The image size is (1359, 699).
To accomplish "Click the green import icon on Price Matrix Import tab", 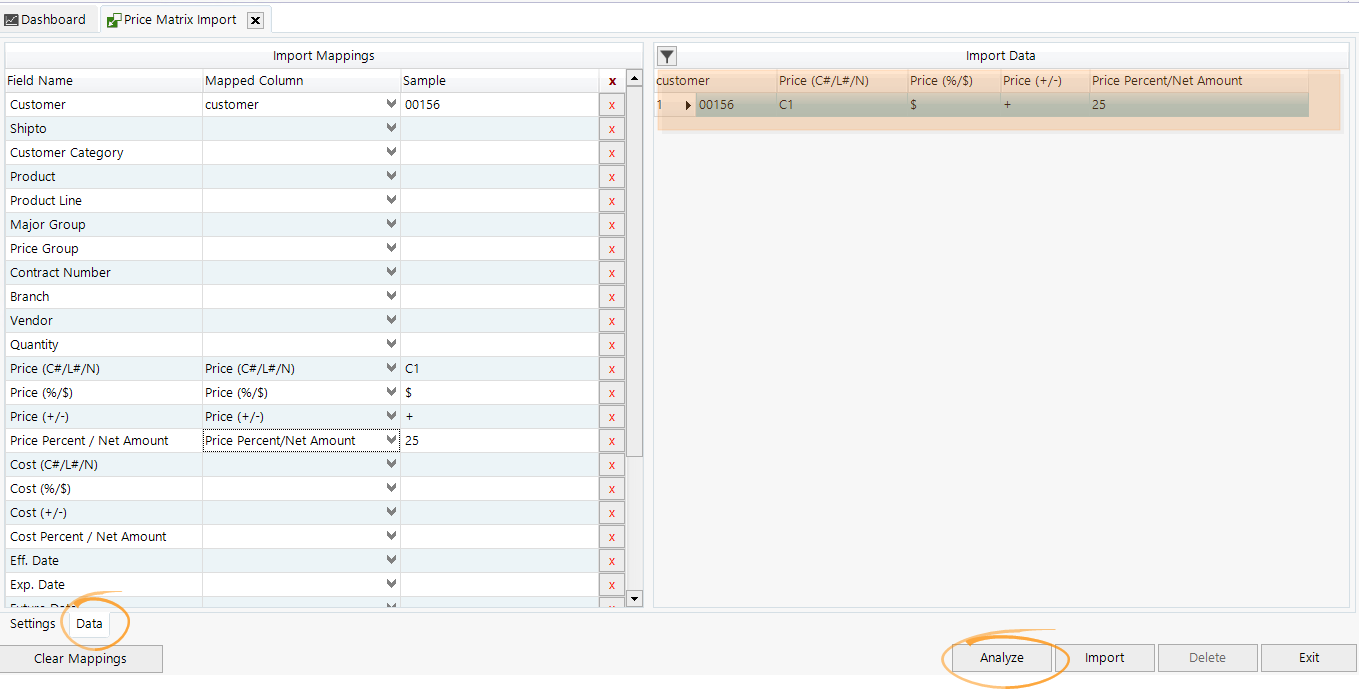I will pyautogui.click(x=113, y=18).
